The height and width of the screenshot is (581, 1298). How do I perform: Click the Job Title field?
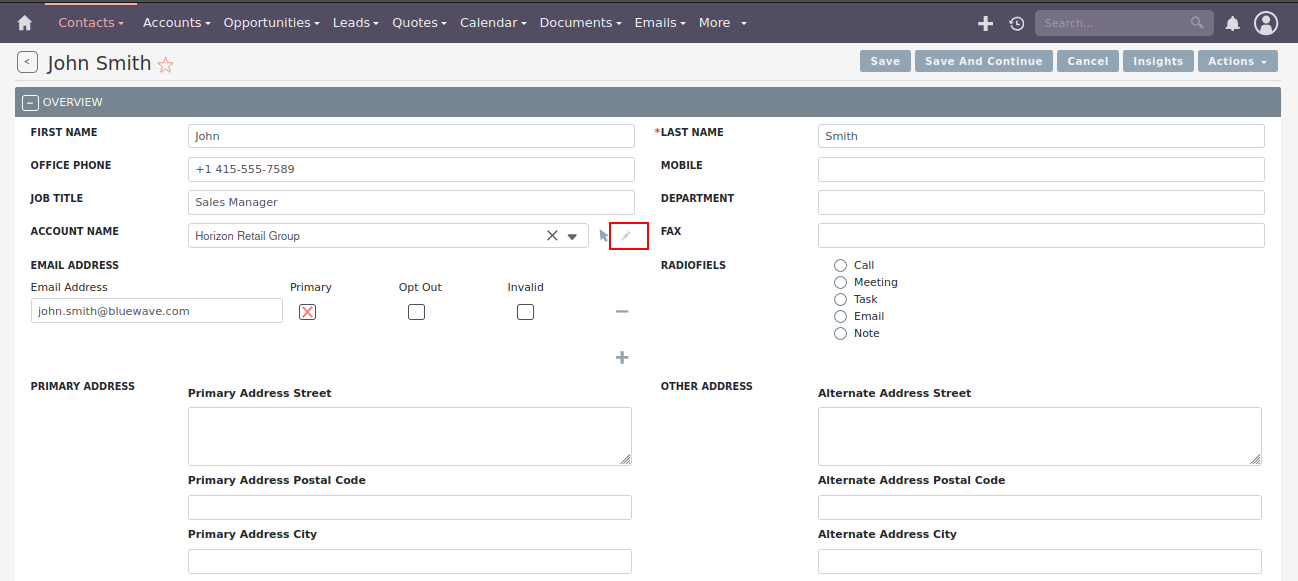click(411, 203)
